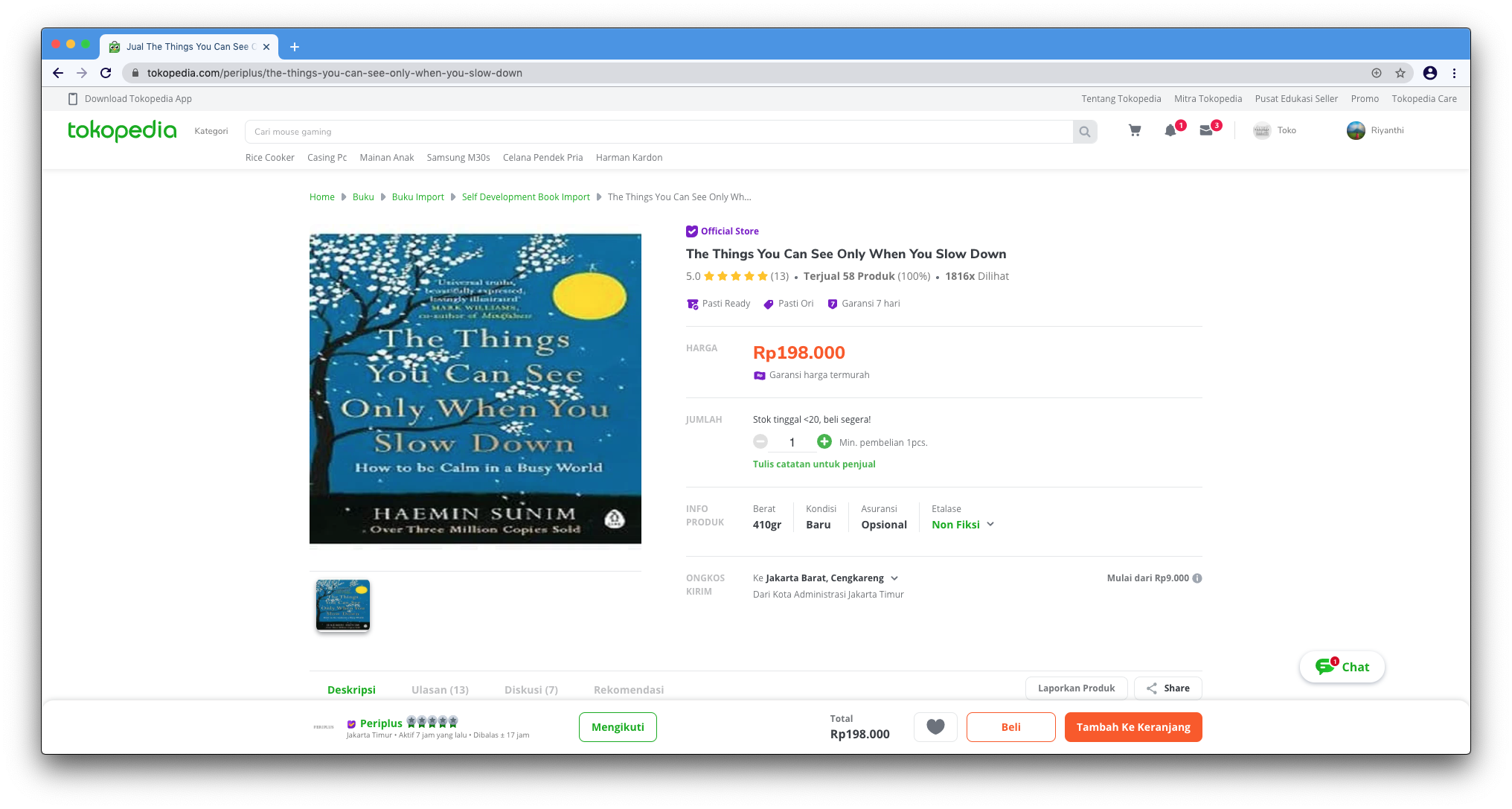Click the Pasti Ready badge
Screen dimensions: 1512x809
pos(718,304)
